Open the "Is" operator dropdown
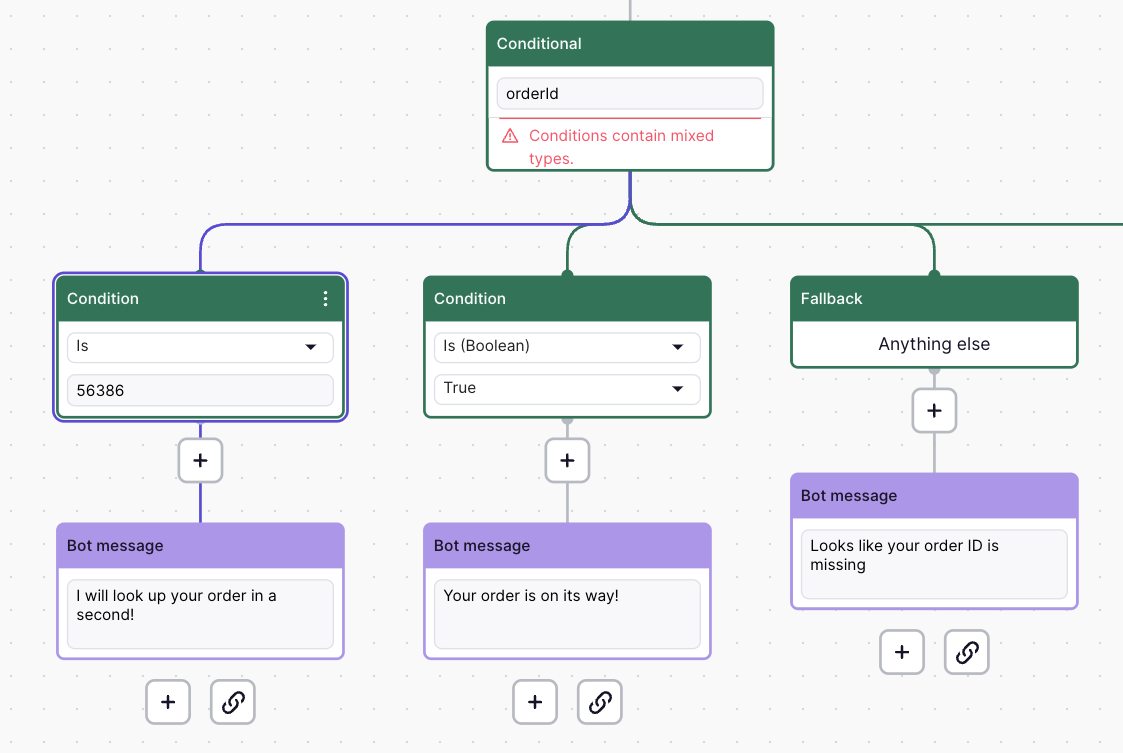 200,347
